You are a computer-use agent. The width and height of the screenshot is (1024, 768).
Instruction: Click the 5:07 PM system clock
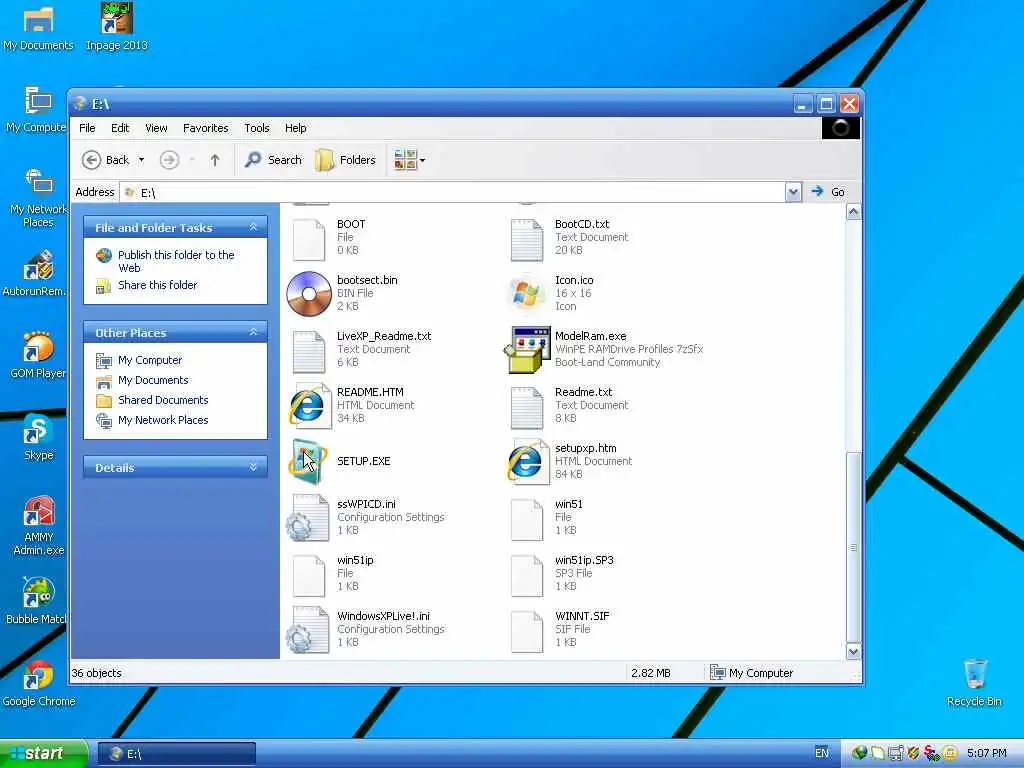click(x=986, y=753)
